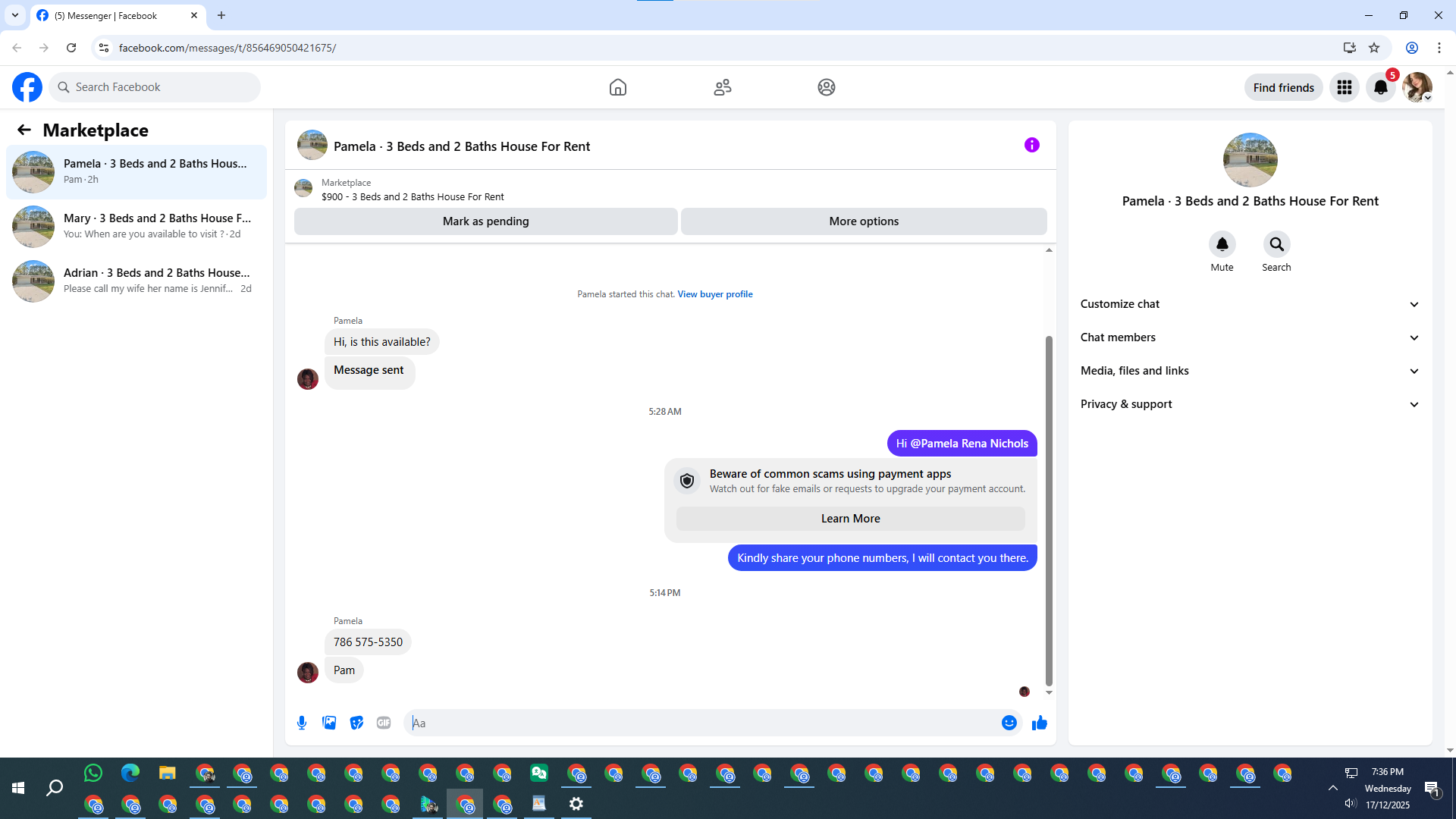Screen dimensions: 1456x819
Task: Bookmark this page with the star icon
Action: (x=1374, y=48)
